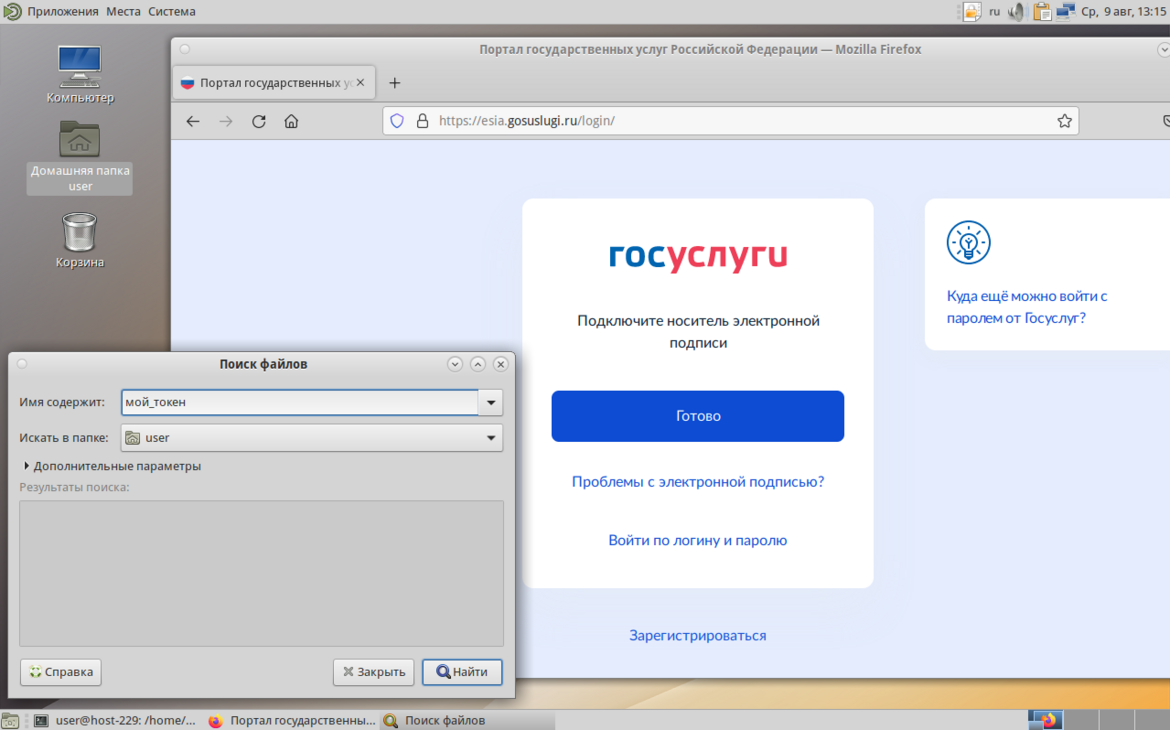This screenshot has height=730, width=1170.
Task: Select the Корзина trash icon
Action: [80, 240]
